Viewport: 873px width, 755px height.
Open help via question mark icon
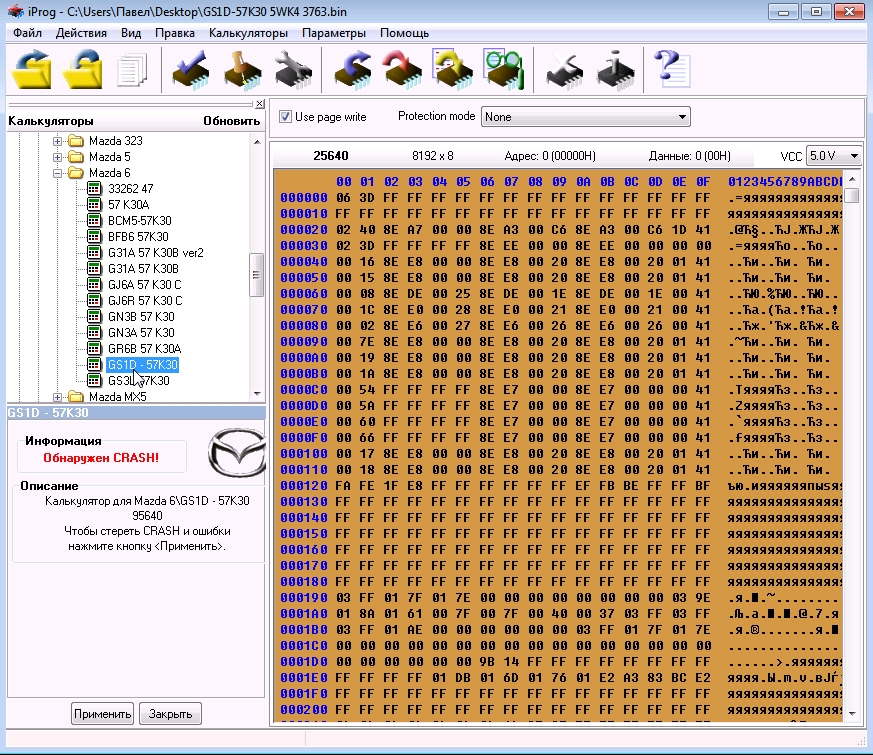pos(671,69)
